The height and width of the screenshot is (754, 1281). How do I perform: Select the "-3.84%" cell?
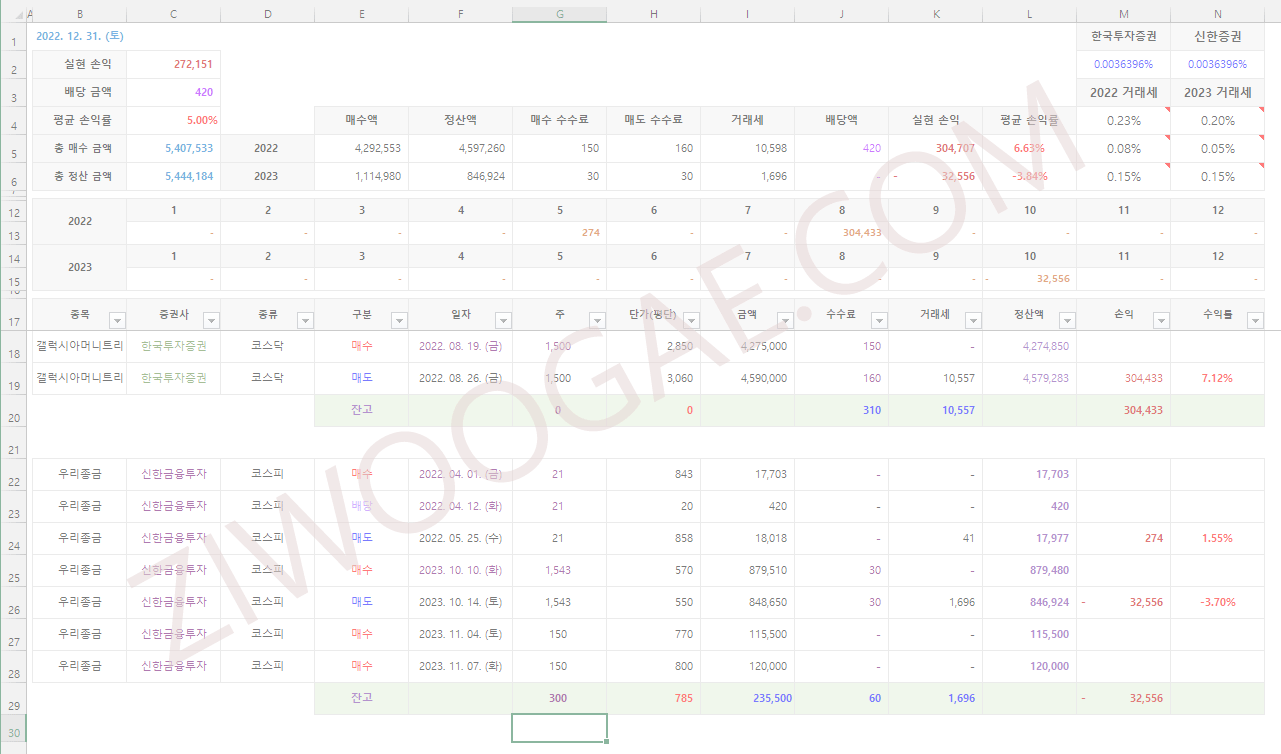(1030, 176)
